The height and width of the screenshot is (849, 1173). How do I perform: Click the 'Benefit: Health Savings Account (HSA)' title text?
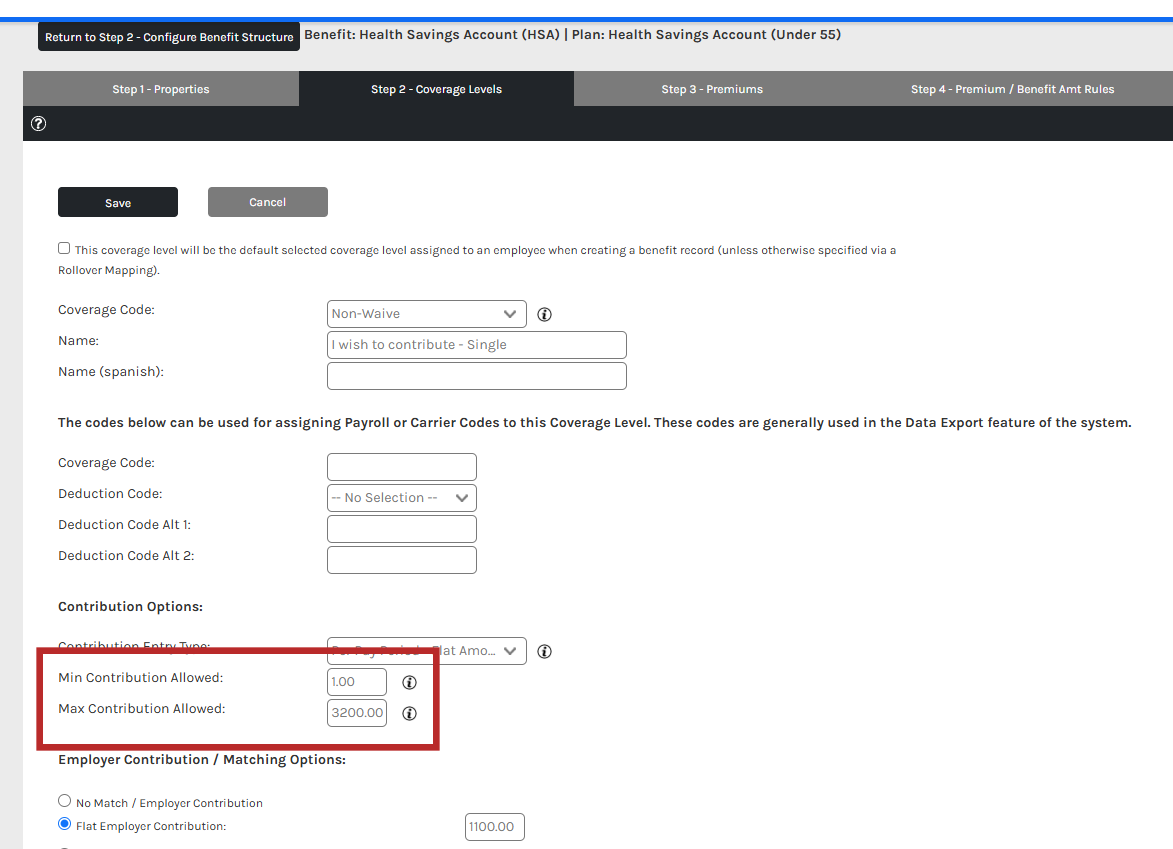[x=432, y=34]
